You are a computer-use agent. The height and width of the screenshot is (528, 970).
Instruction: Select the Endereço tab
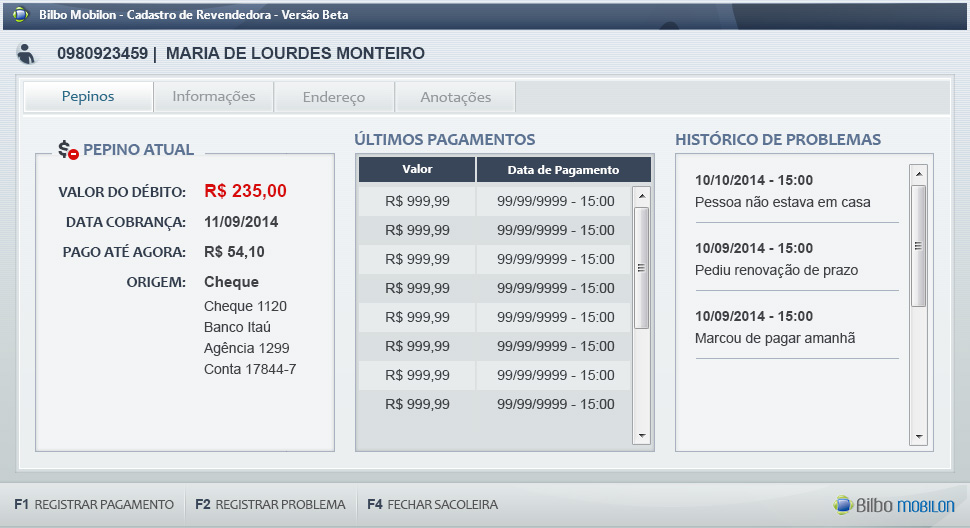click(334, 97)
